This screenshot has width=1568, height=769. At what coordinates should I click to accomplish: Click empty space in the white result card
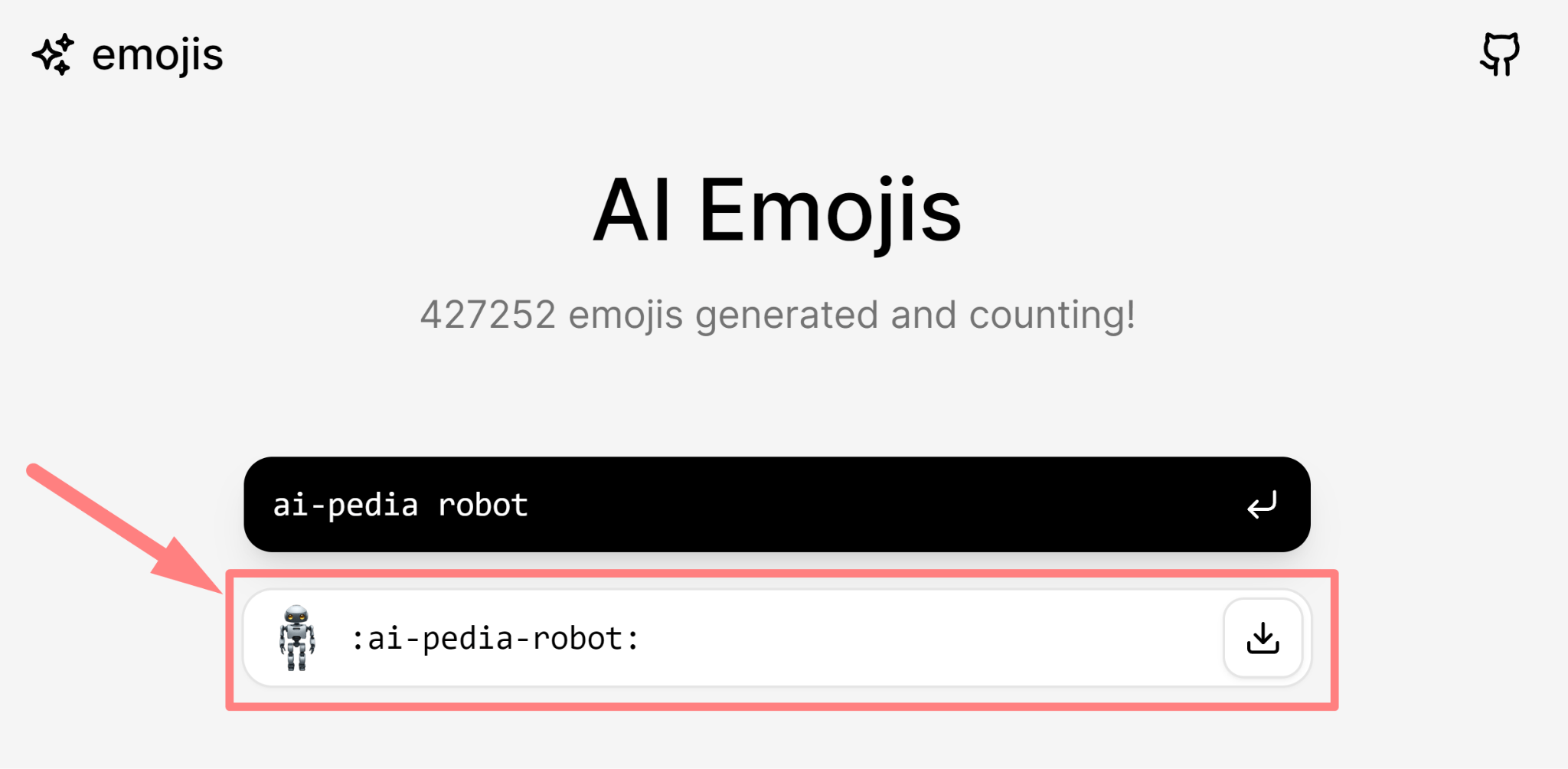tap(919, 639)
